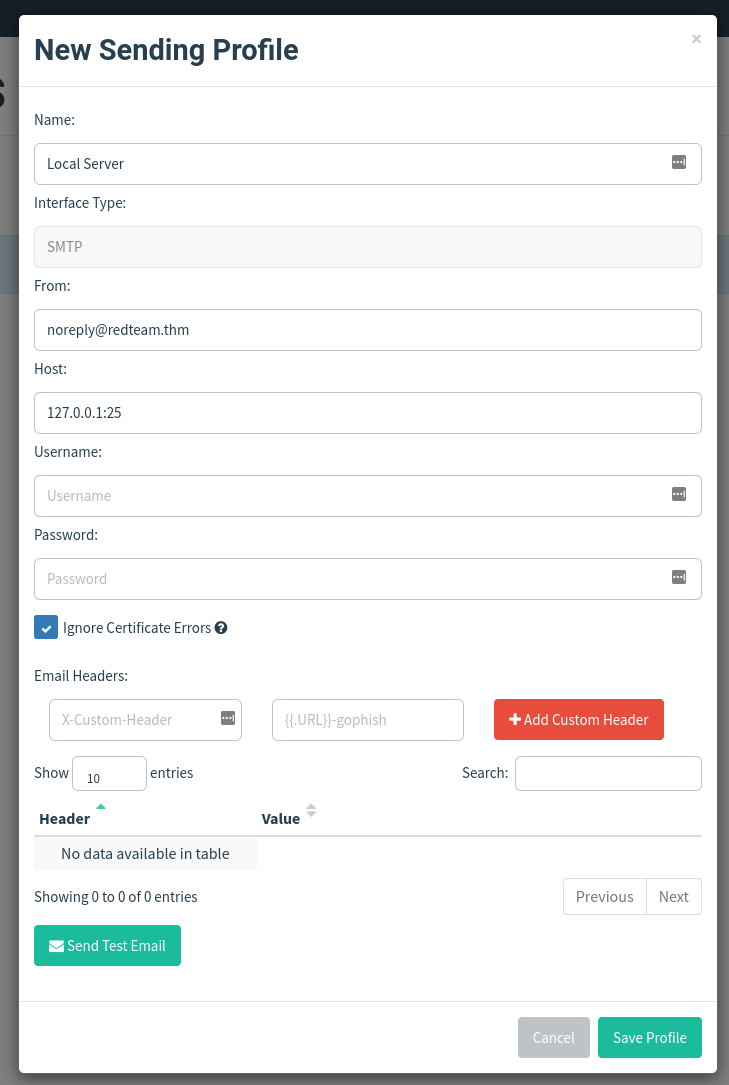Sort the table by Header column arrow
The image size is (729, 1085).
point(101,806)
